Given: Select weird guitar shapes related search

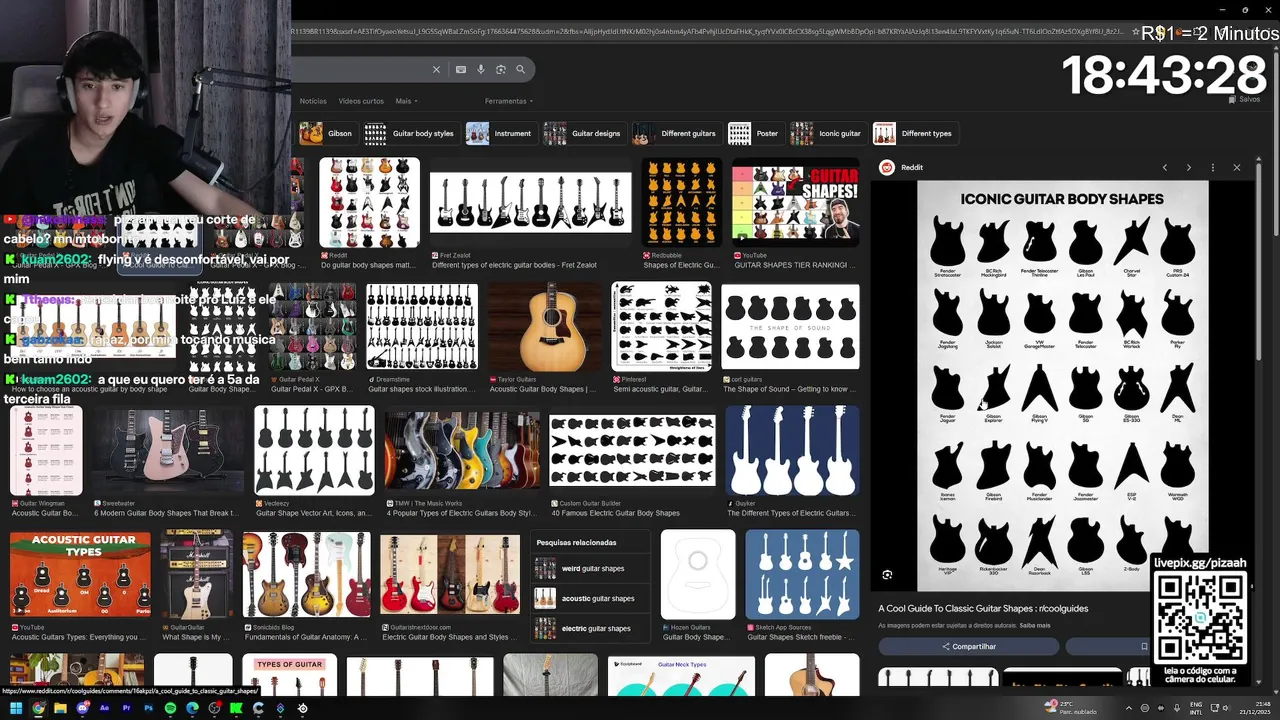Looking at the screenshot, I should click(592, 569).
